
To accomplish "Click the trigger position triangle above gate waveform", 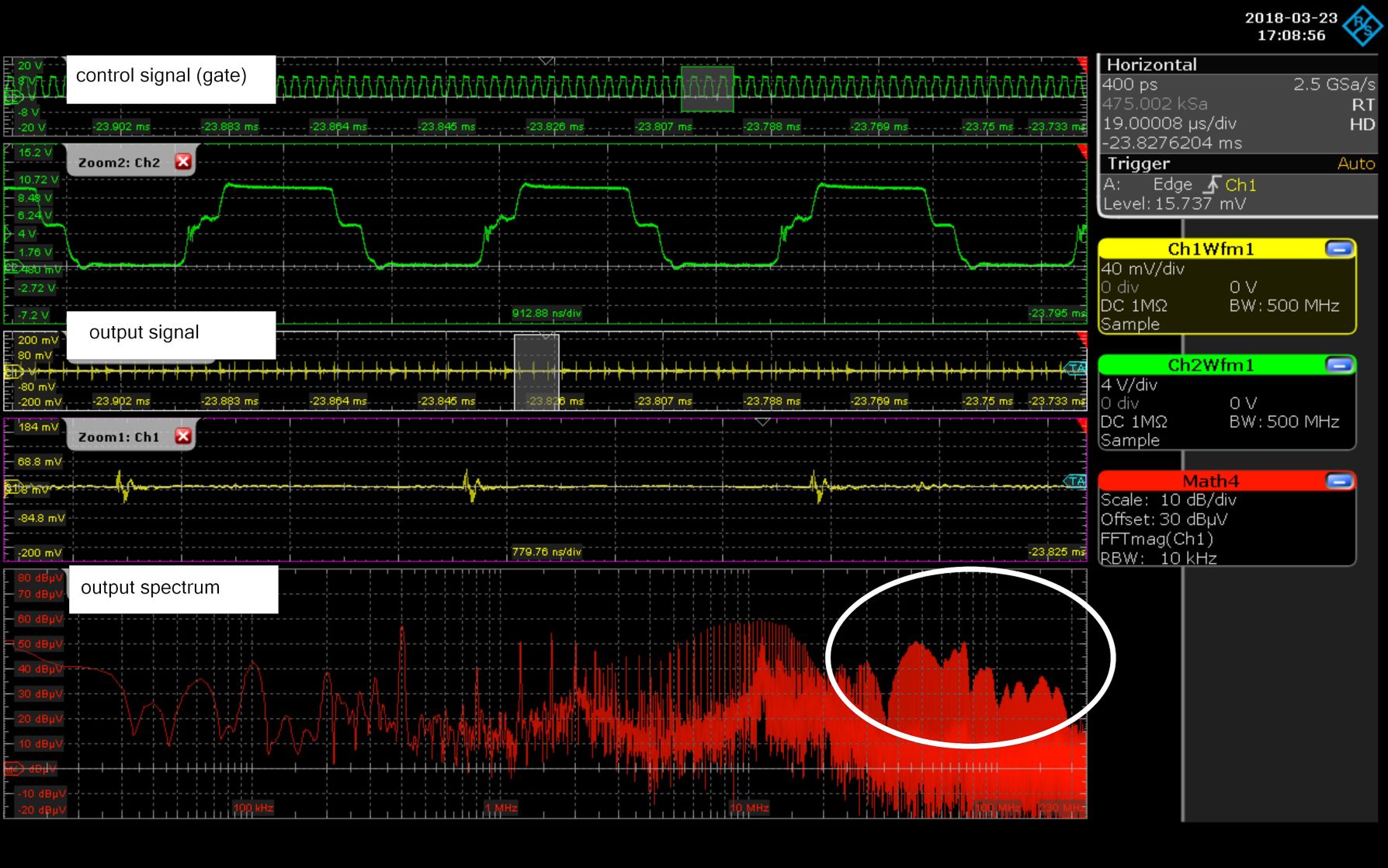I will pos(546,61).
